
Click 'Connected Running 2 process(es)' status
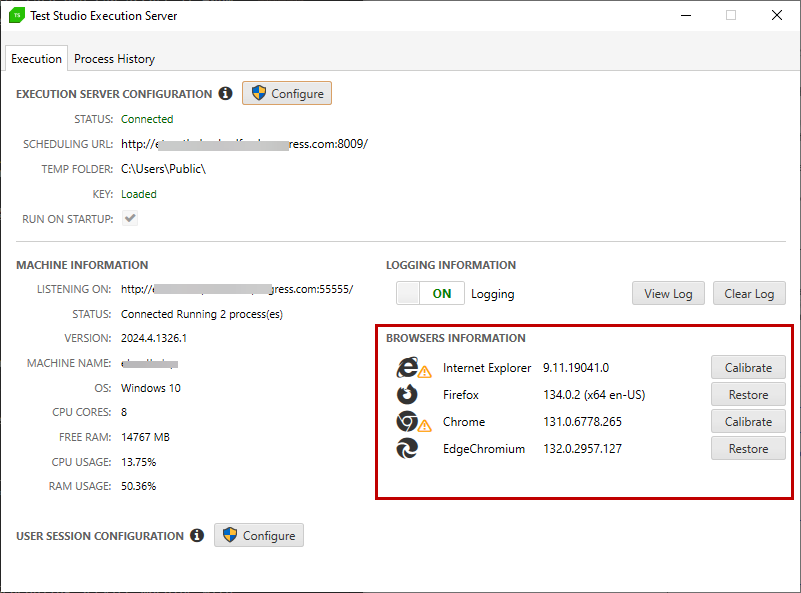tap(202, 314)
